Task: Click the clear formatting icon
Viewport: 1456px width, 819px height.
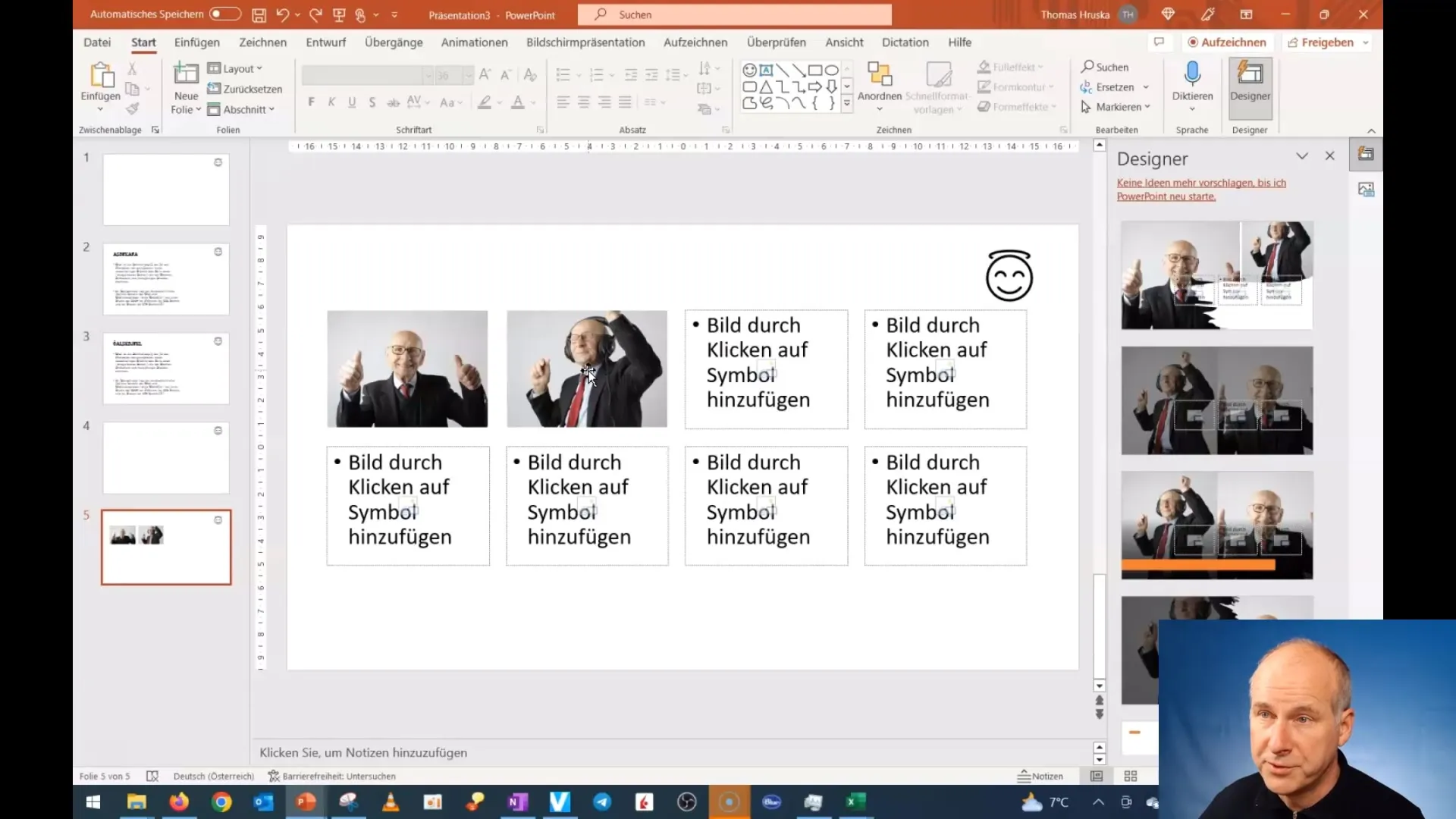Action: 530,74
